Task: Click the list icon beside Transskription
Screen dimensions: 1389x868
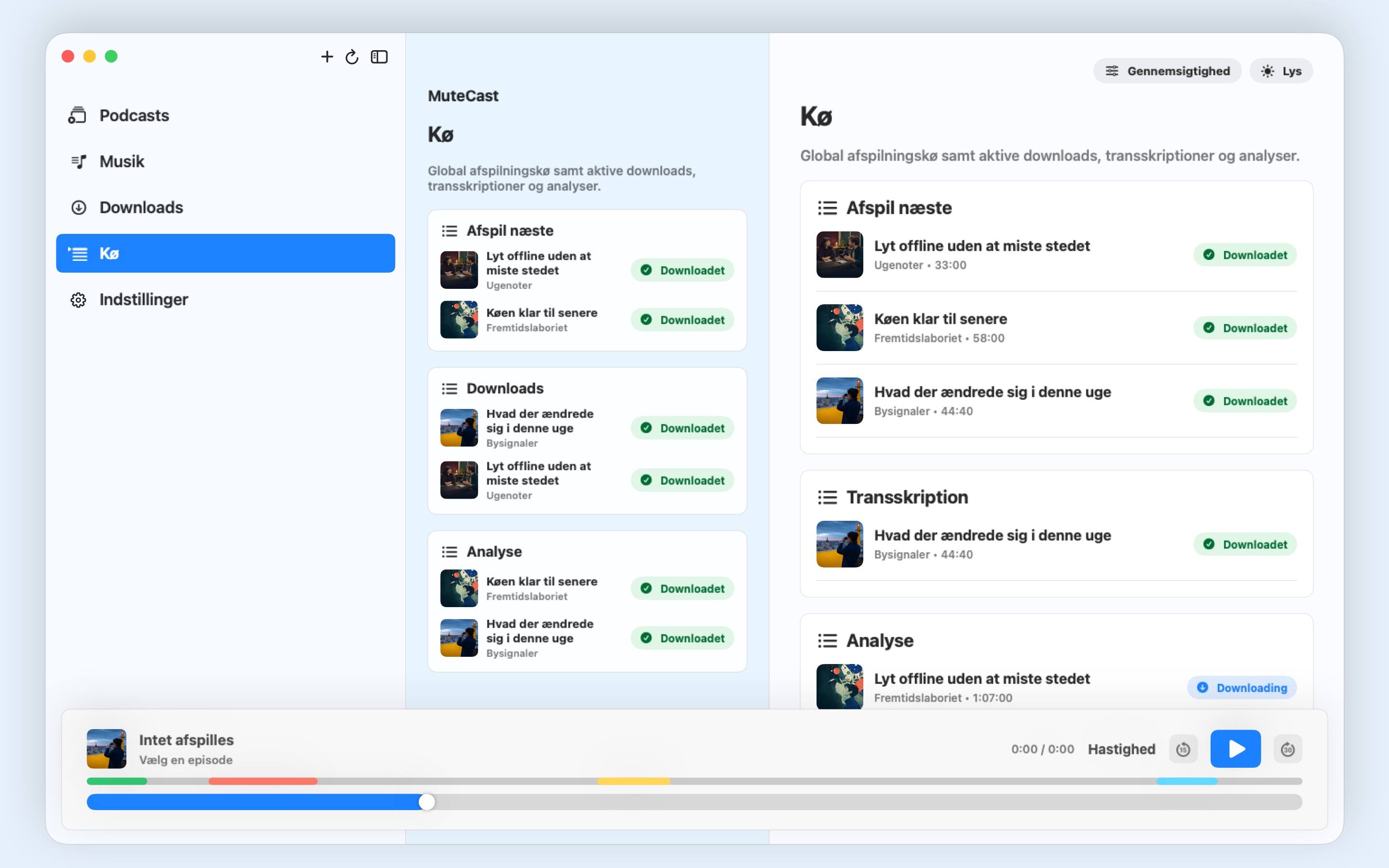Action: 827,497
